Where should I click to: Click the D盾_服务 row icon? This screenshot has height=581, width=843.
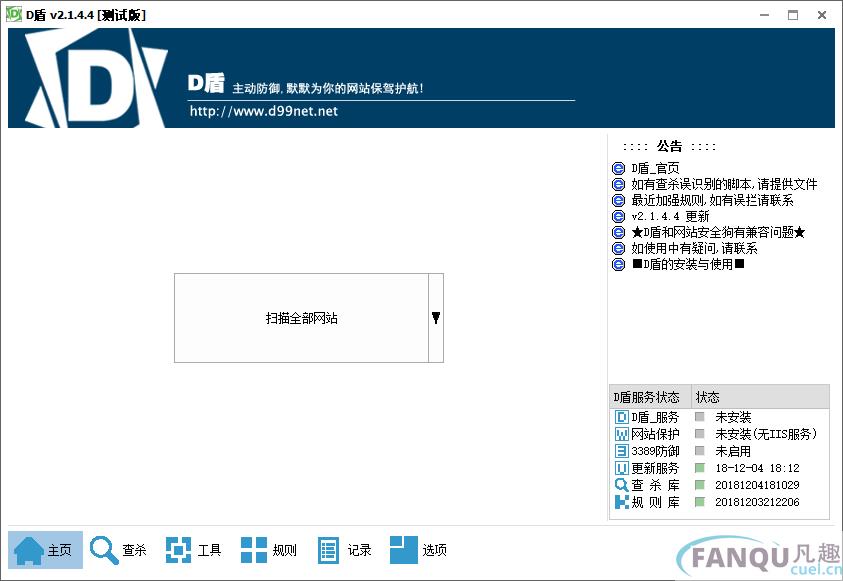point(621,417)
